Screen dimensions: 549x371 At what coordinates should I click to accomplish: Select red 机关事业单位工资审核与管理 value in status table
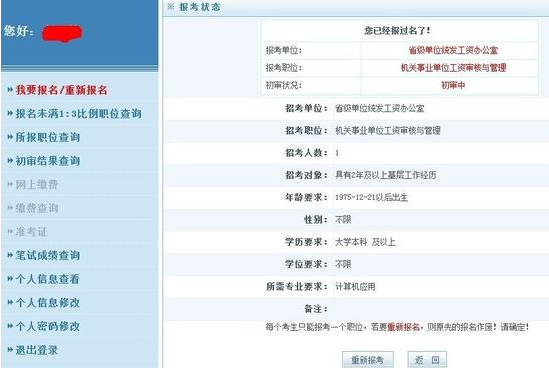(453, 68)
